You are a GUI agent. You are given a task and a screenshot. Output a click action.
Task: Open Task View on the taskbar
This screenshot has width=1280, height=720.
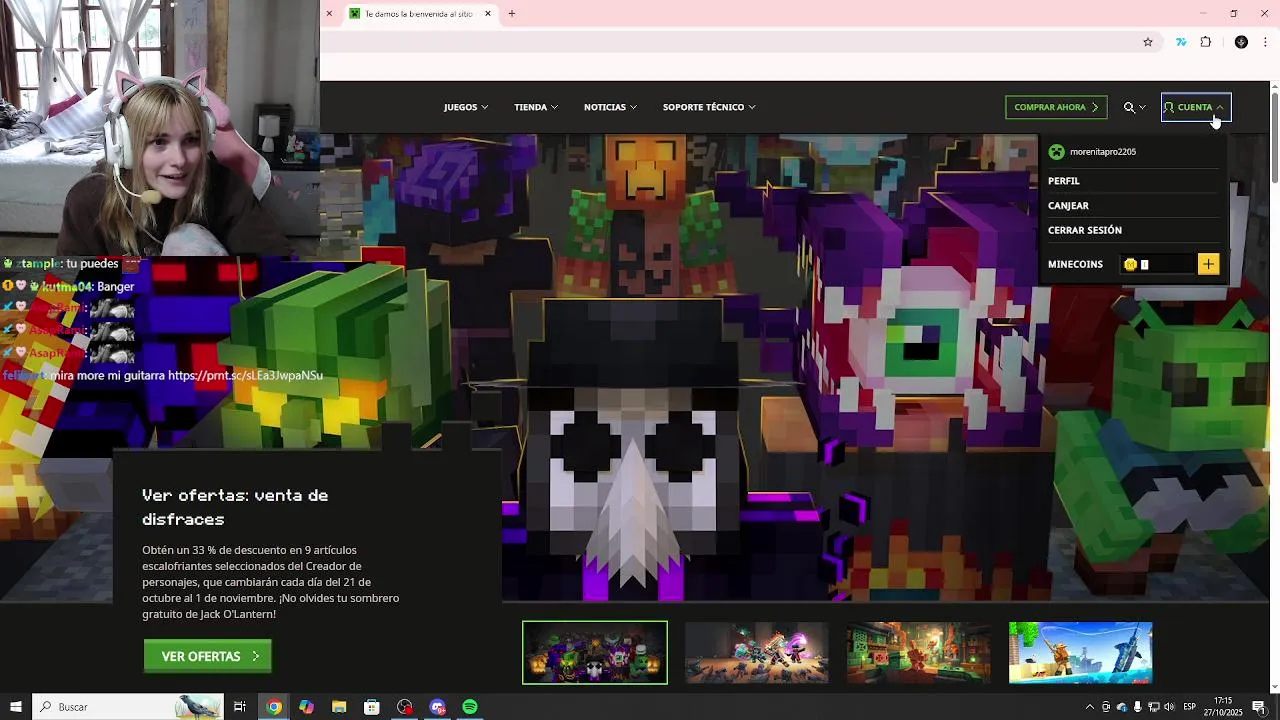[240, 707]
